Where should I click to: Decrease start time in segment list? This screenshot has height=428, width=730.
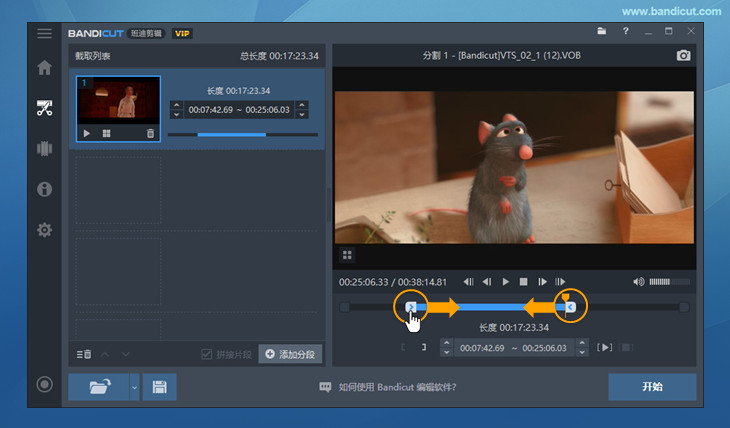coord(176,114)
